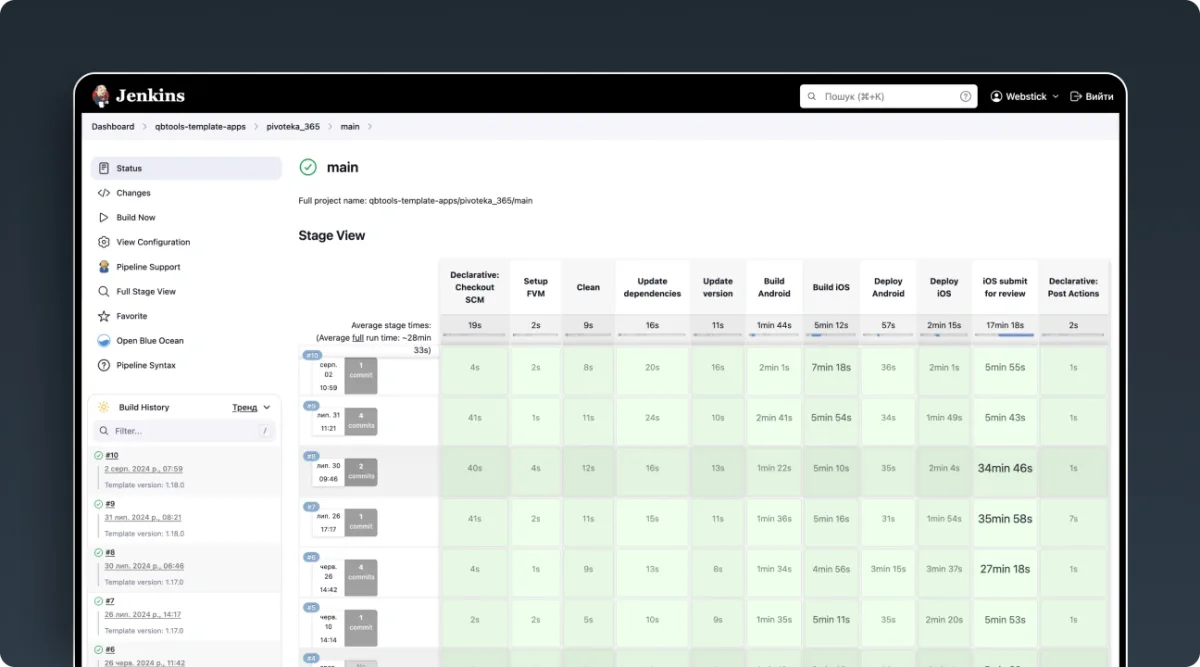Open build #10 link in Build History
The width and height of the screenshot is (1200, 667).
(112, 455)
